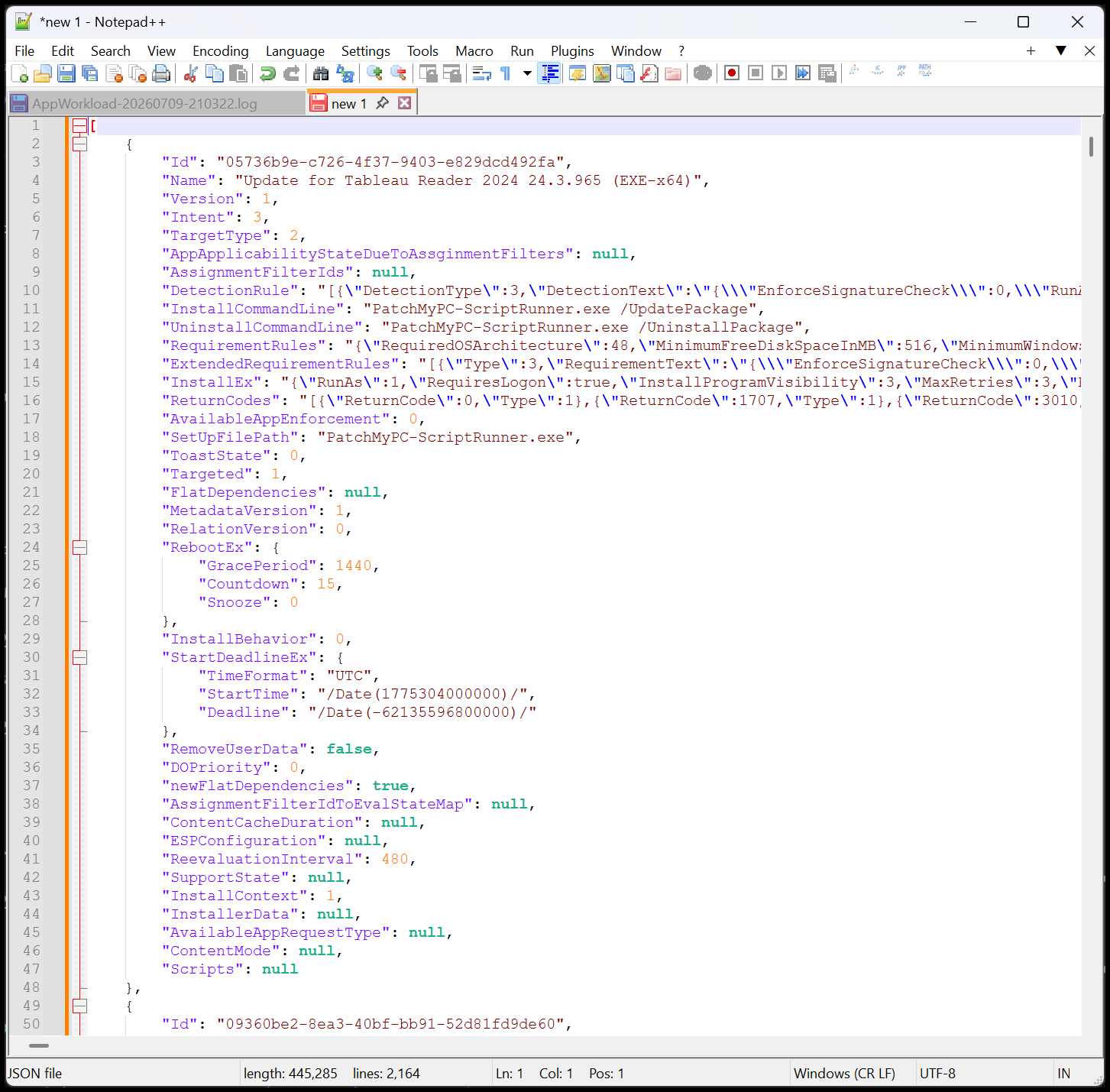Toggle synchronize vertical scrolling
Screen dimensions: 1110x1092
428,73
